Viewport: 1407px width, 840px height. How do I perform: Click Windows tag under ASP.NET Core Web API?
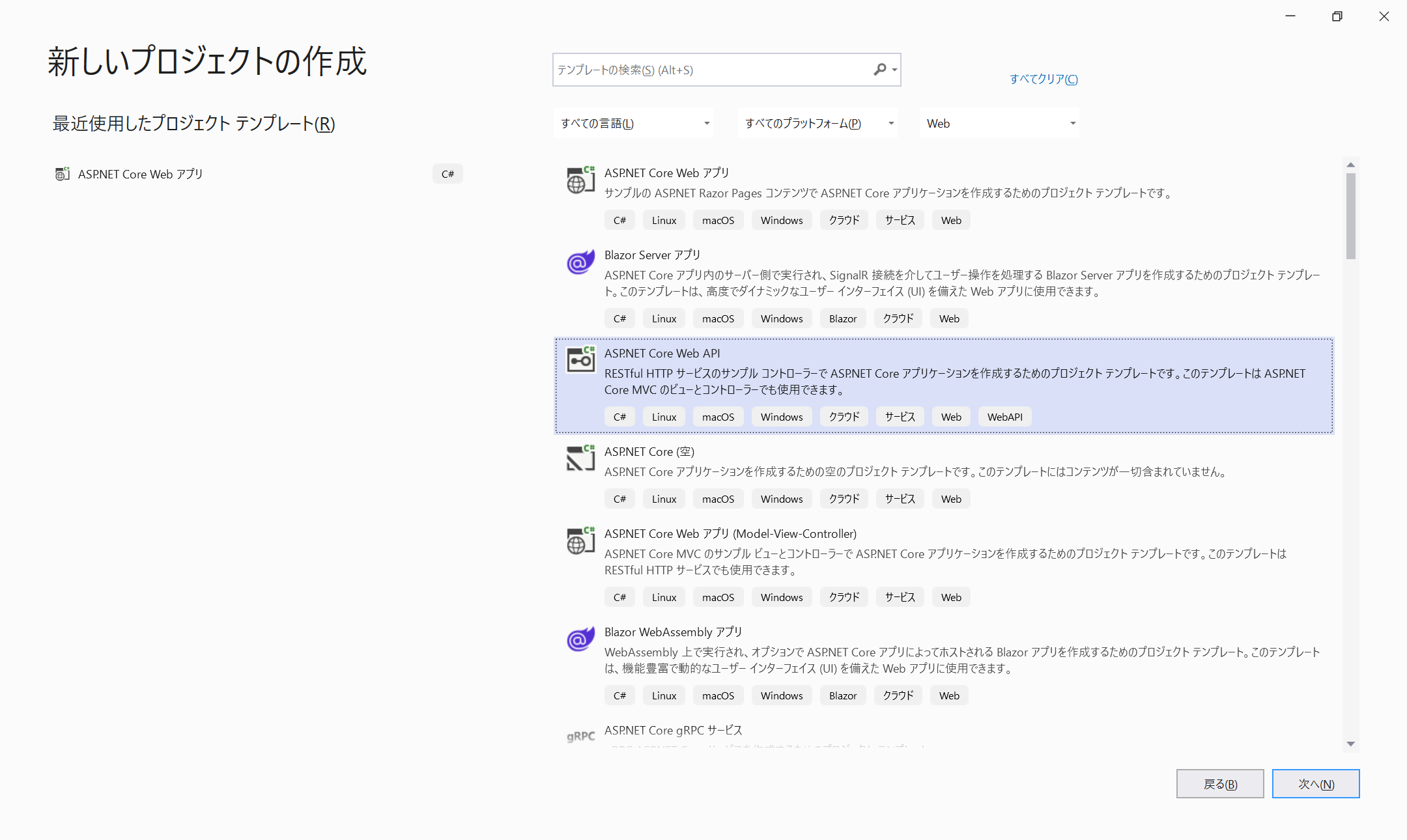point(782,417)
